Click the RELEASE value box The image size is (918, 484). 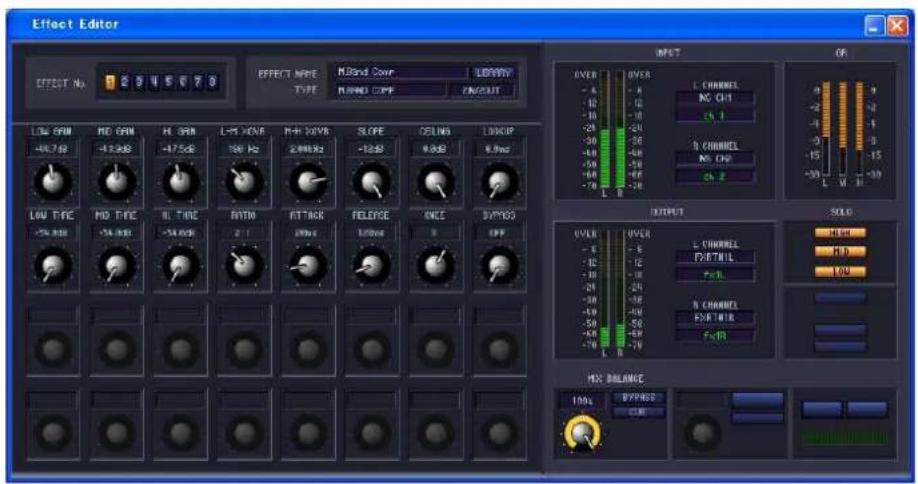(x=371, y=233)
